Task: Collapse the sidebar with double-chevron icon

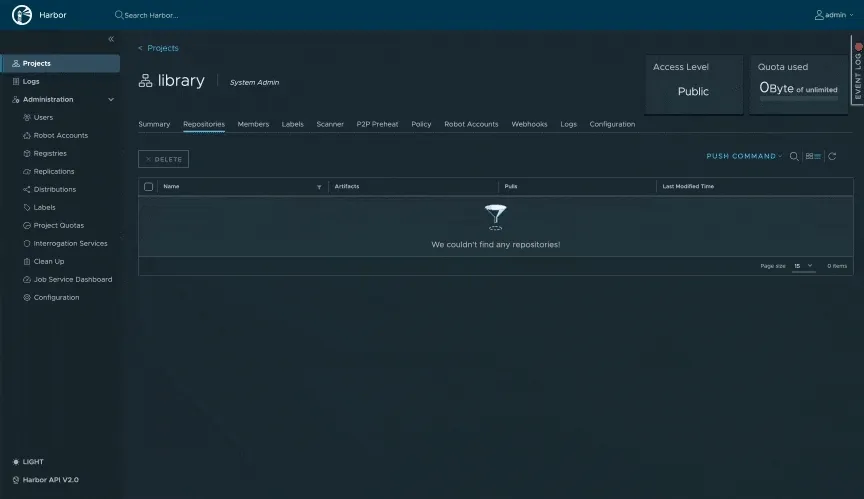Action: point(111,39)
